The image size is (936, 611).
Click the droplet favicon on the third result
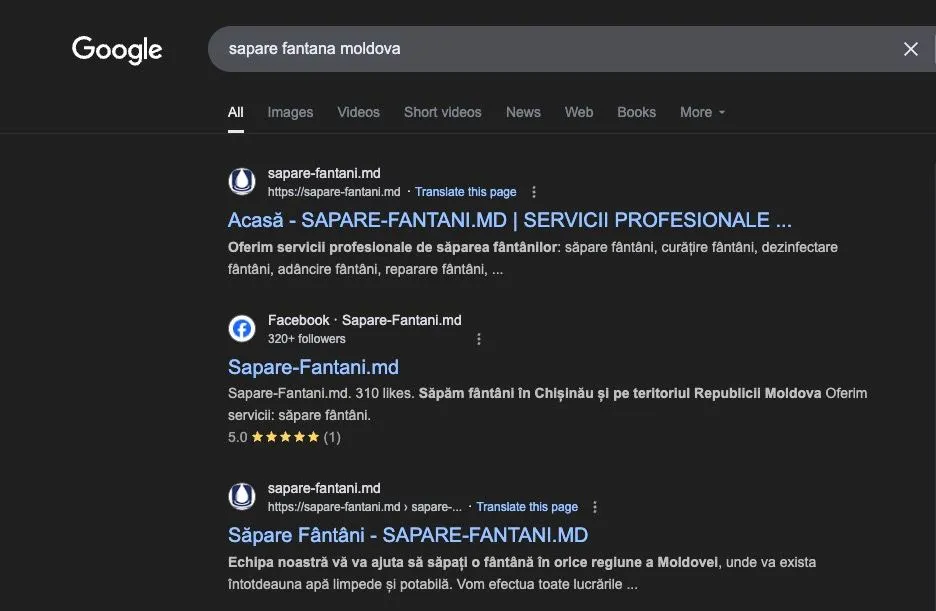click(241, 495)
